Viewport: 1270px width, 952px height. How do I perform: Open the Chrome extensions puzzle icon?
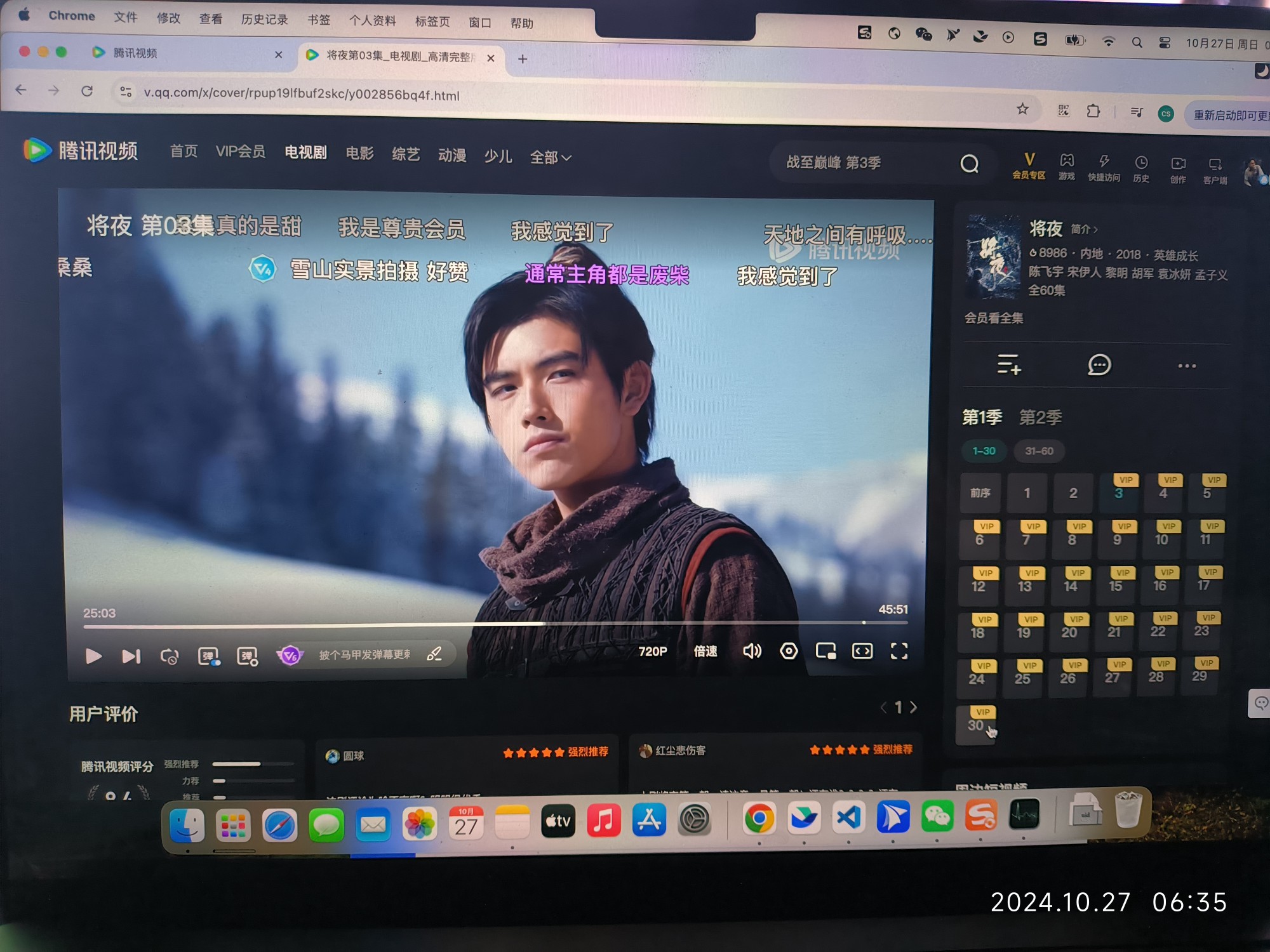pos(1093,111)
